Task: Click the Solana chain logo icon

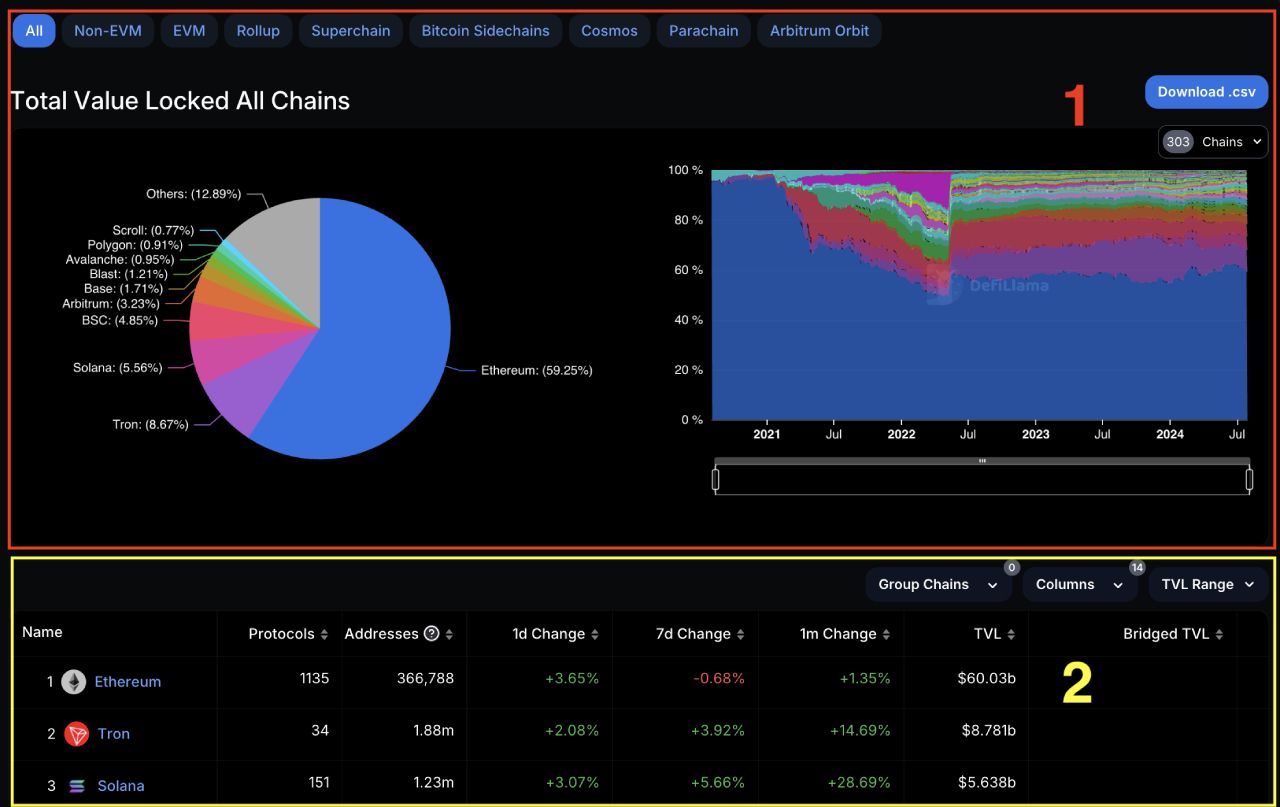Action: [77, 786]
